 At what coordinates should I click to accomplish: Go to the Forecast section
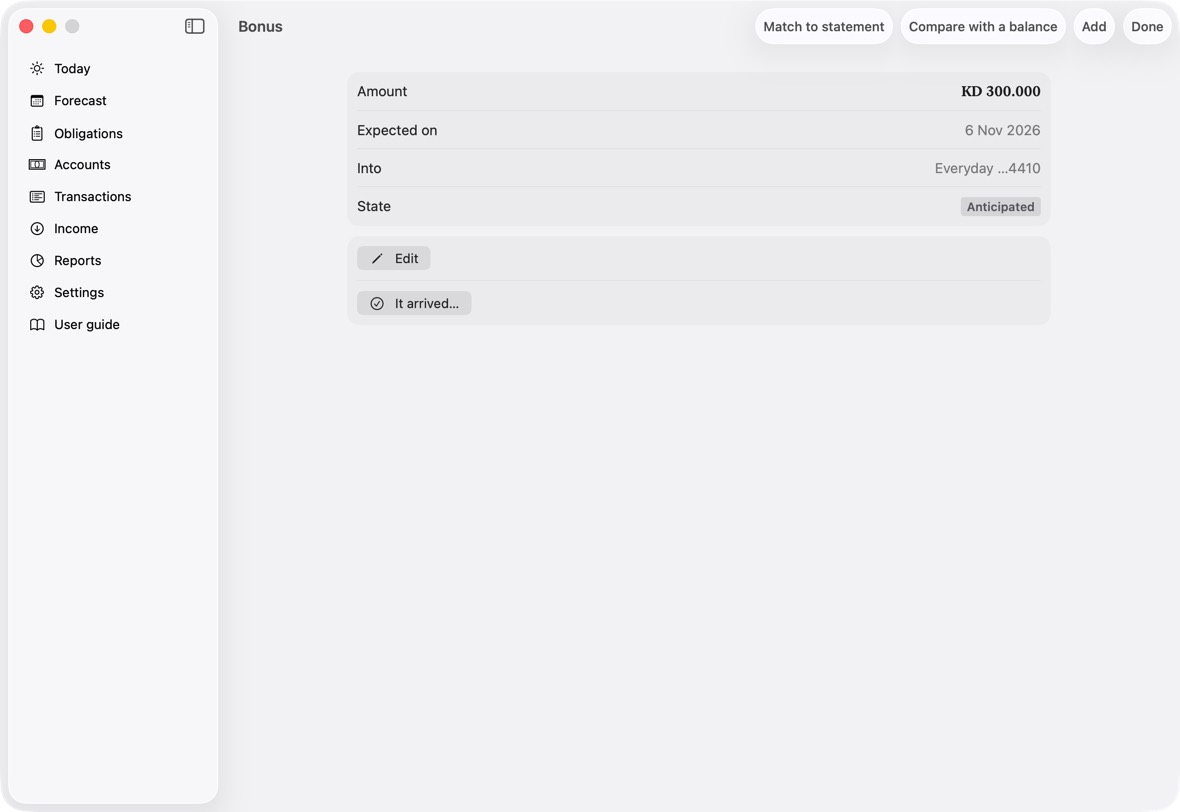[81, 101]
